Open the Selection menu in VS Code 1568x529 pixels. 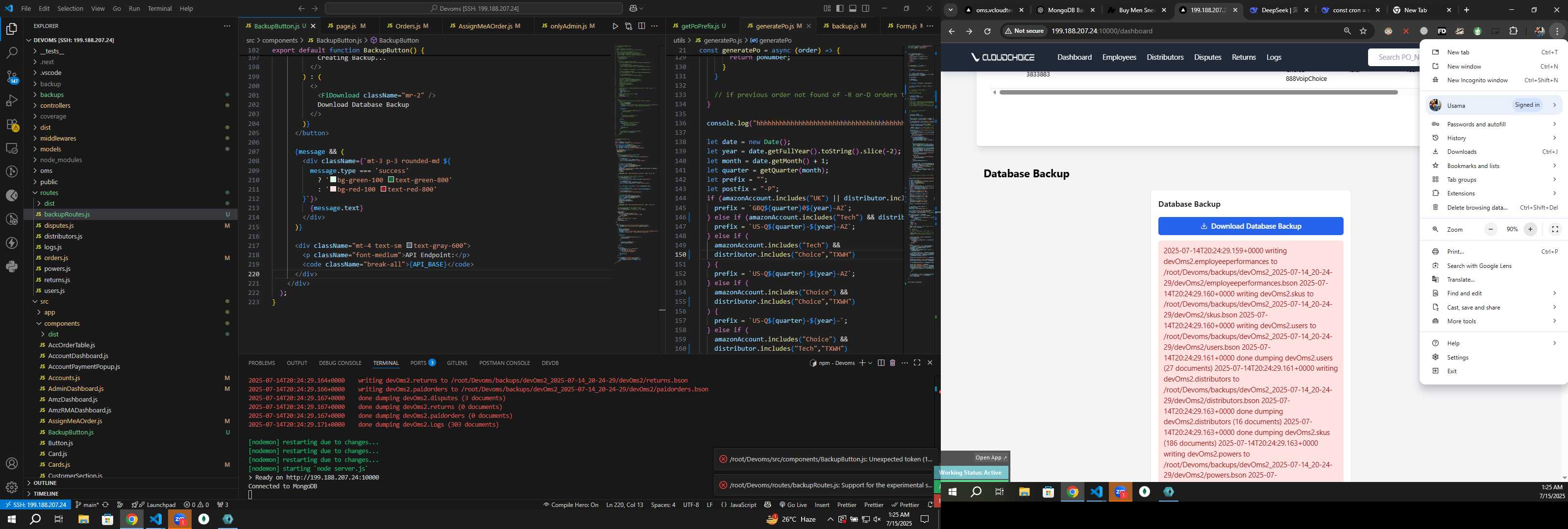coord(70,8)
